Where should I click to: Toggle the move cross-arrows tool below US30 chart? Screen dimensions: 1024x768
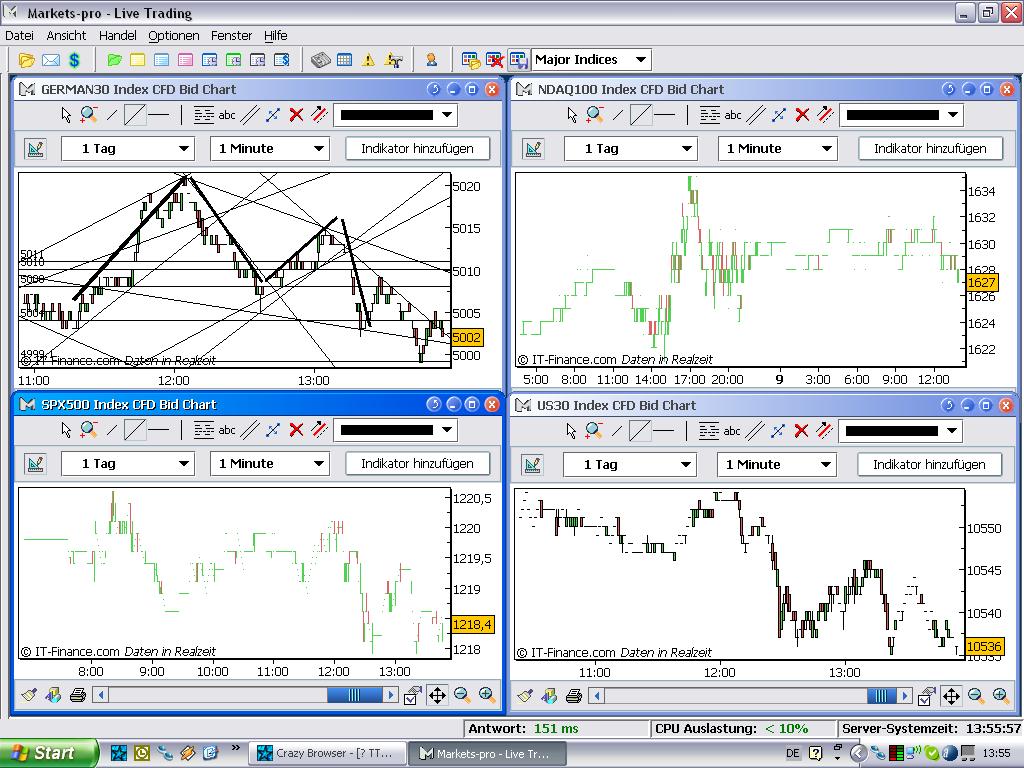point(951,696)
